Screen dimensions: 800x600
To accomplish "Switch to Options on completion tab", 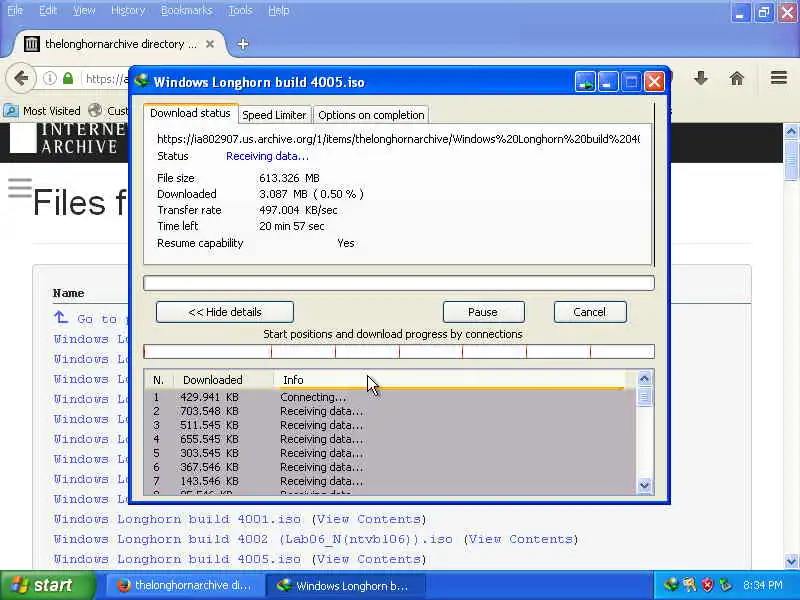I will (x=371, y=115).
